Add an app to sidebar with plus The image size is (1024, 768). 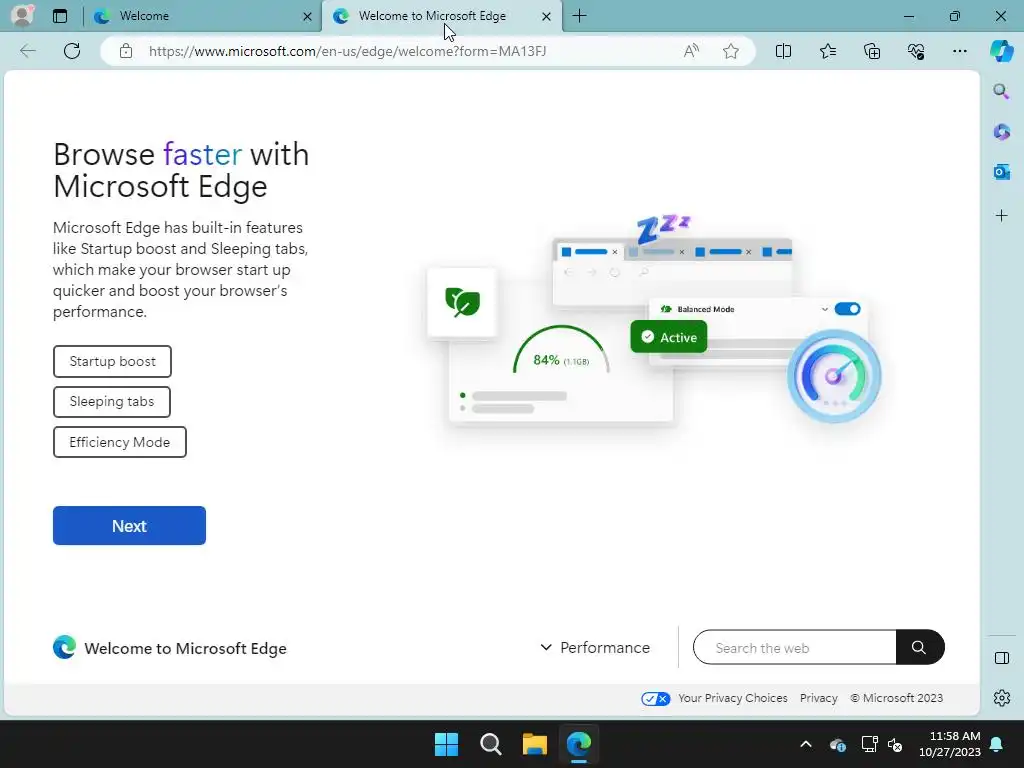point(1001,216)
